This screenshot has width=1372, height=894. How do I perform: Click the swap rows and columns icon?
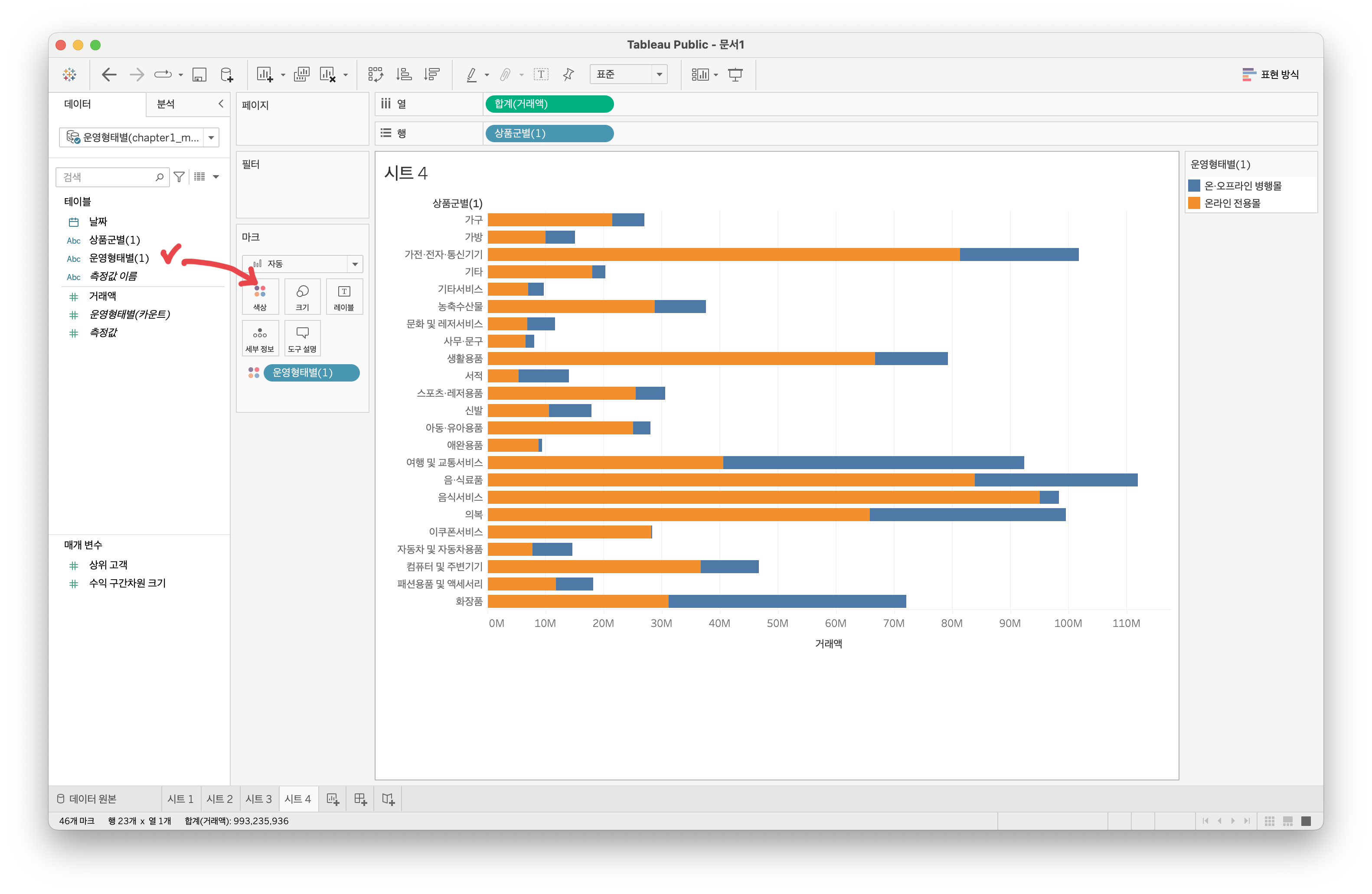click(x=375, y=75)
